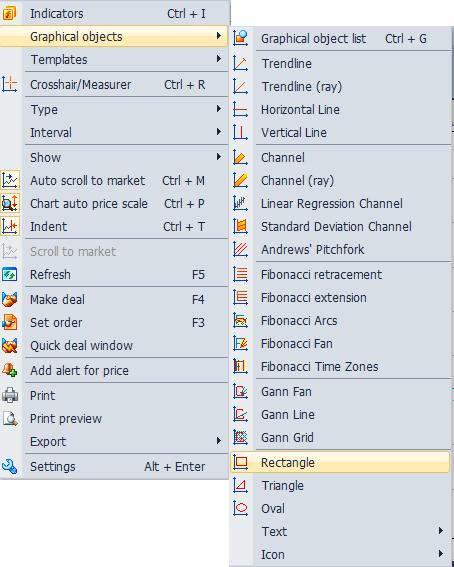Image resolution: width=454 pixels, height=567 pixels.
Task: Toggle the Indent option
Action: [114, 227]
